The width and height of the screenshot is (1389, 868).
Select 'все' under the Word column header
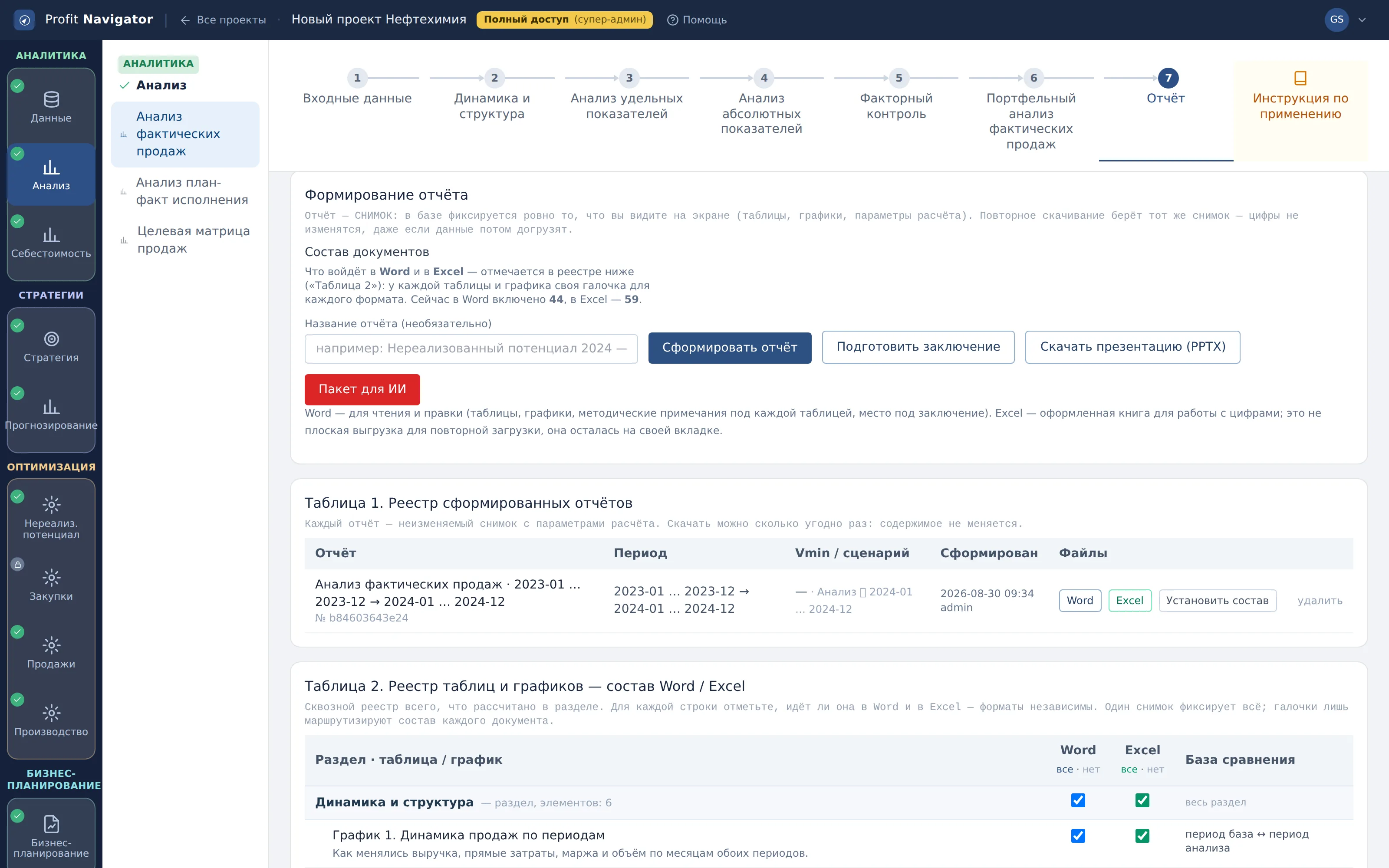[x=1065, y=769]
